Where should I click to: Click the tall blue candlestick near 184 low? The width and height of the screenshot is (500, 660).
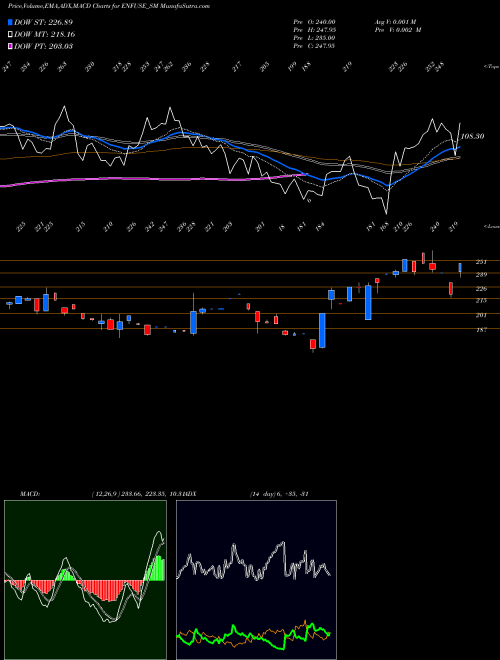click(322, 330)
